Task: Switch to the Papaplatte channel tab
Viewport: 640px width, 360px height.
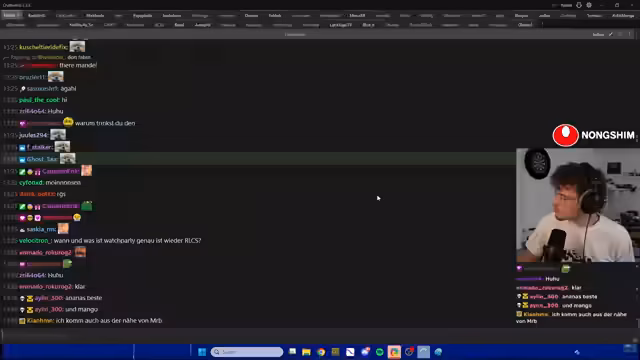Action: click(142, 16)
